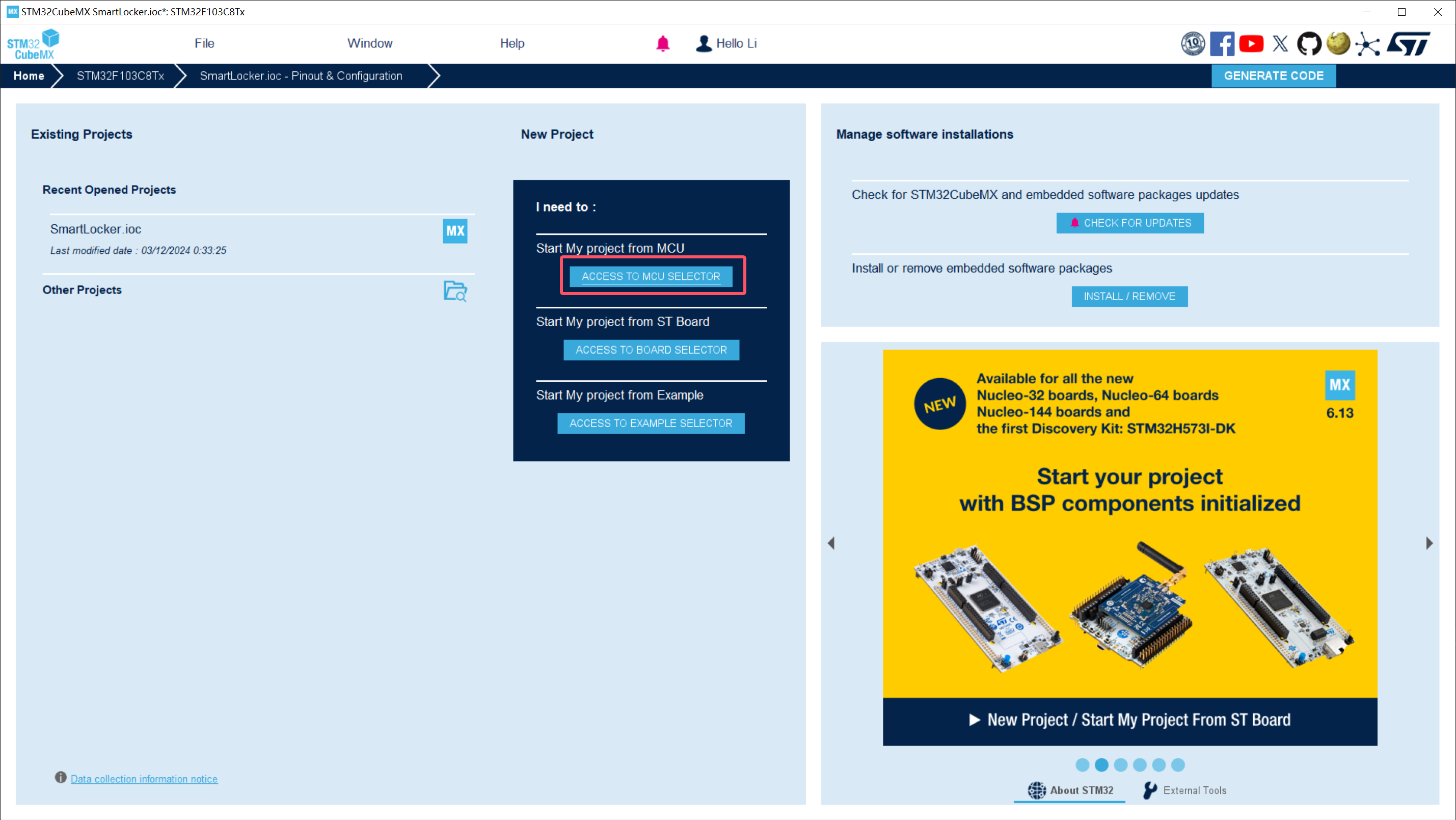
Task: Open the GitHub icon
Action: [x=1309, y=43]
